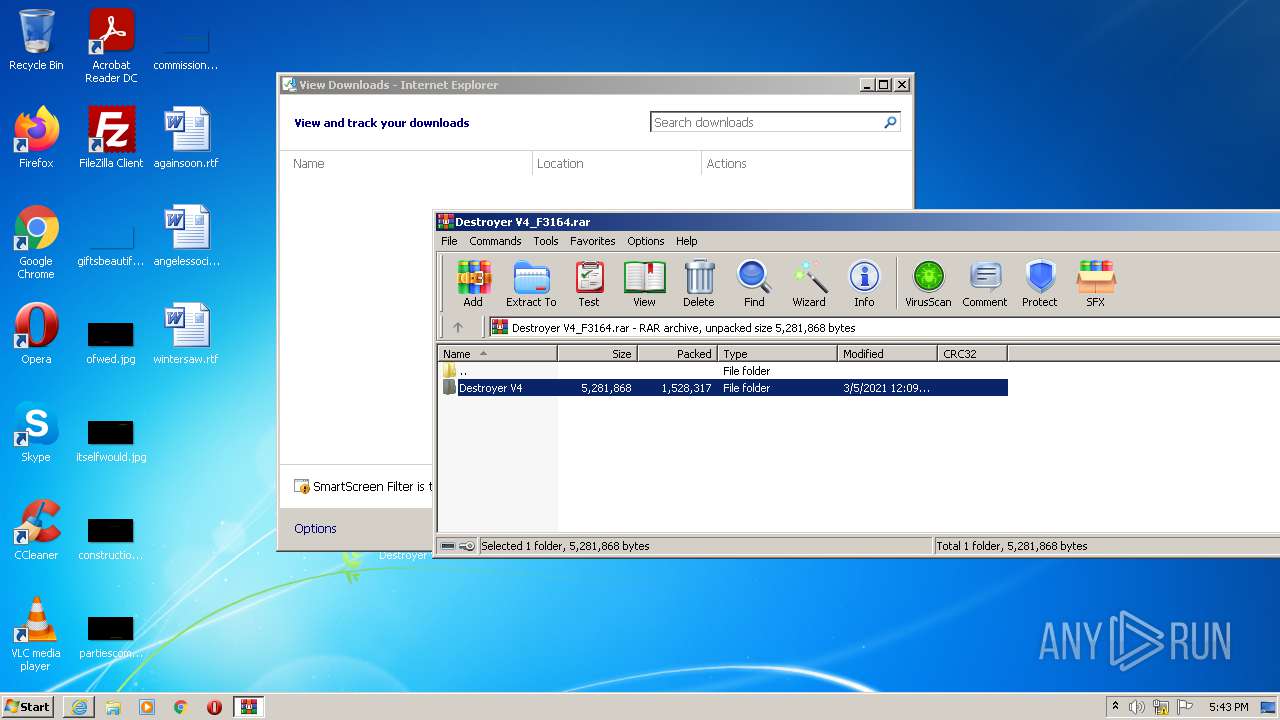Show hidden tray icons arrow

[1116, 706]
